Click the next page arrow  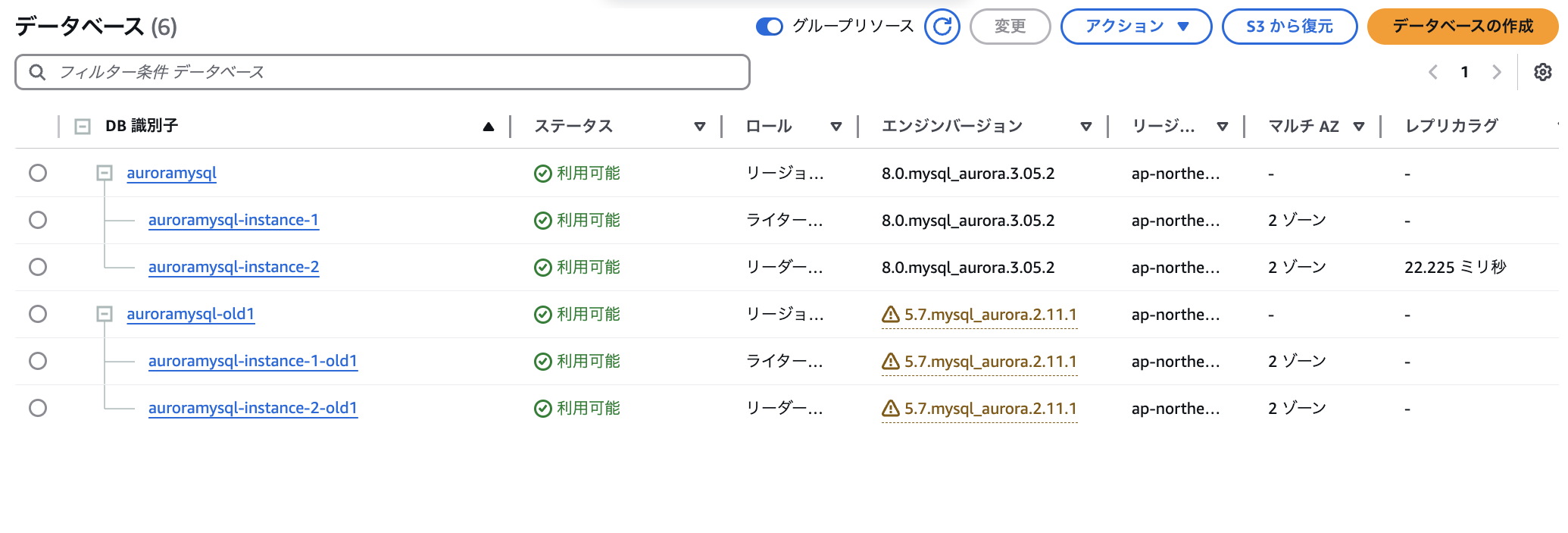tap(1496, 72)
